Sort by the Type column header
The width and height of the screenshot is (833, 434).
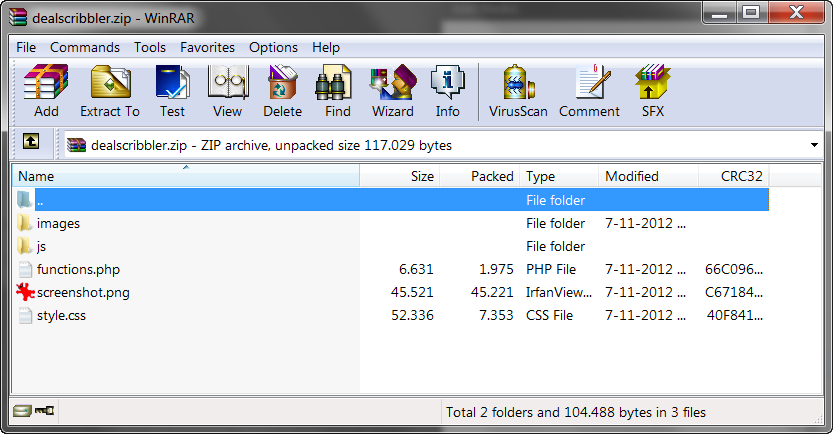pos(559,176)
